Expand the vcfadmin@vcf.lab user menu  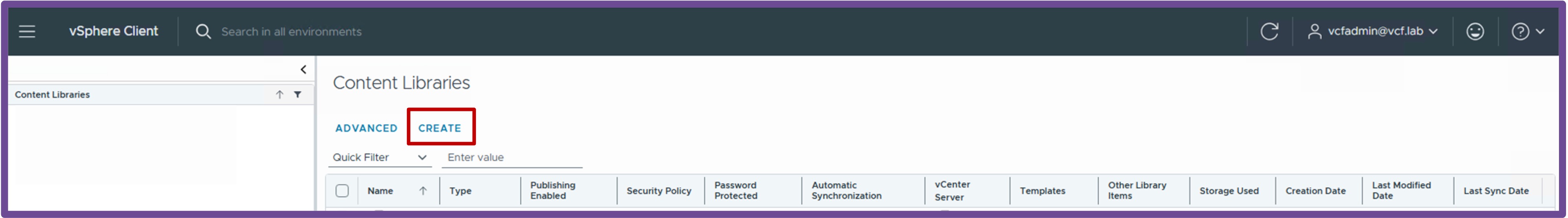(x=1373, y=31)
